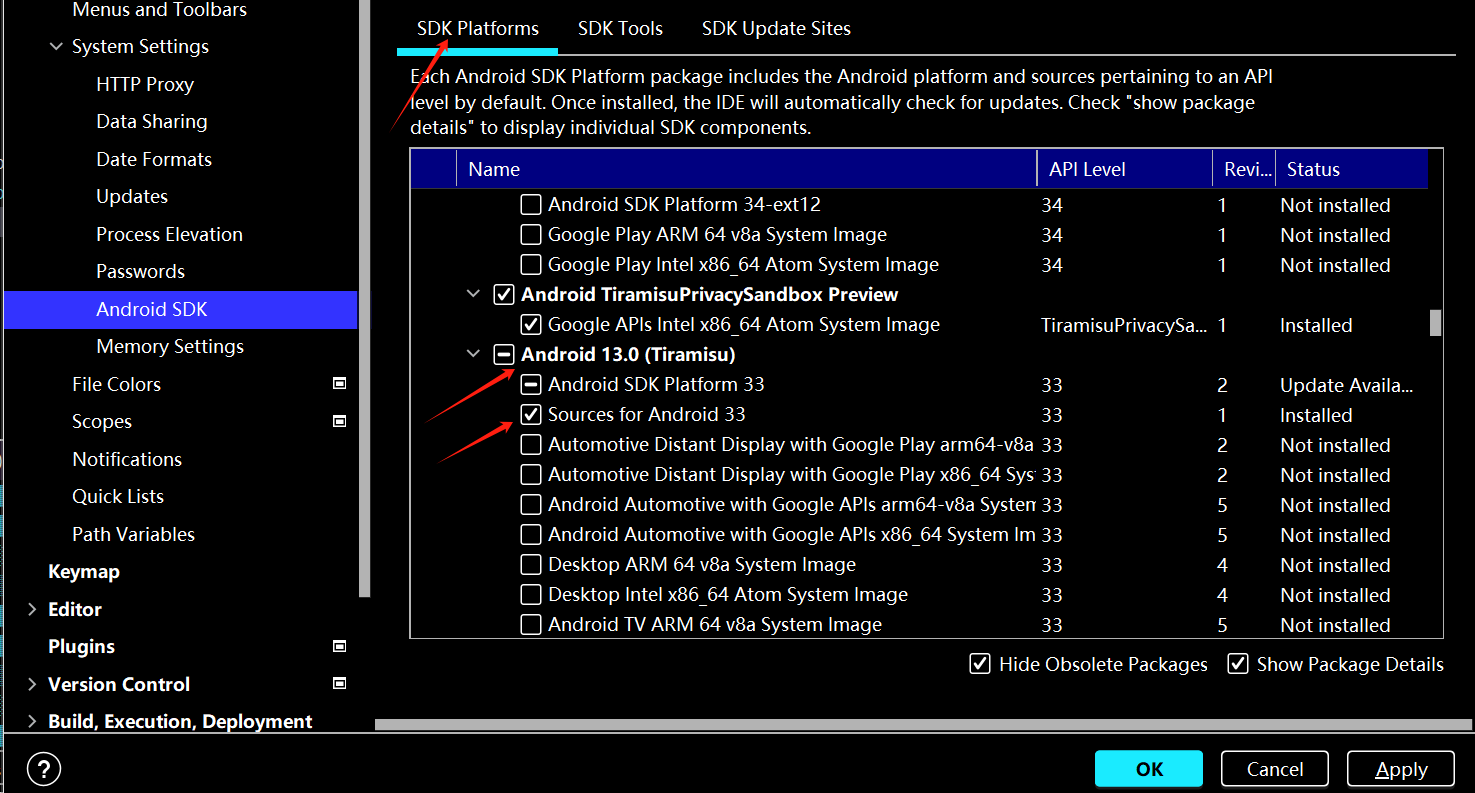This screenshot has width=1475, height=793.
Task: Open Plugins settings
Action: point(82,647)
